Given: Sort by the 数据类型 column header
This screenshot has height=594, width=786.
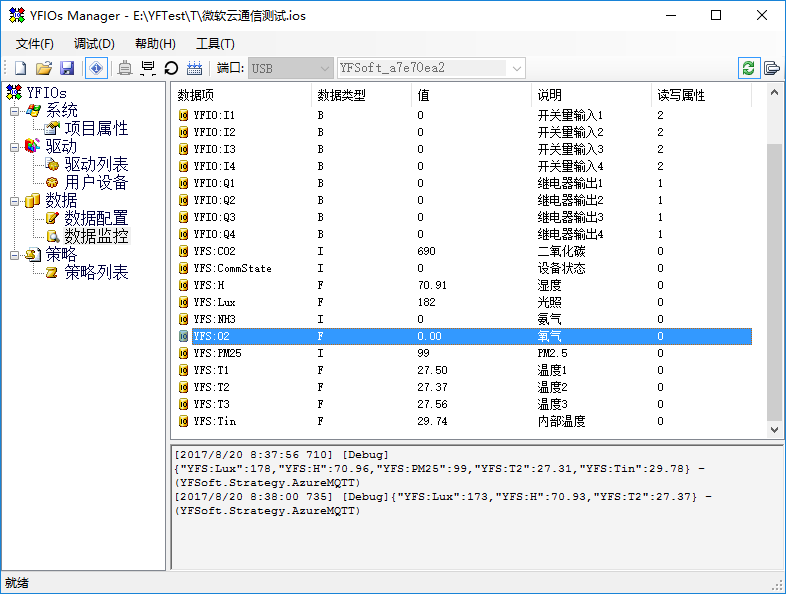Looking at the screenshot, I should click(362, 95).
